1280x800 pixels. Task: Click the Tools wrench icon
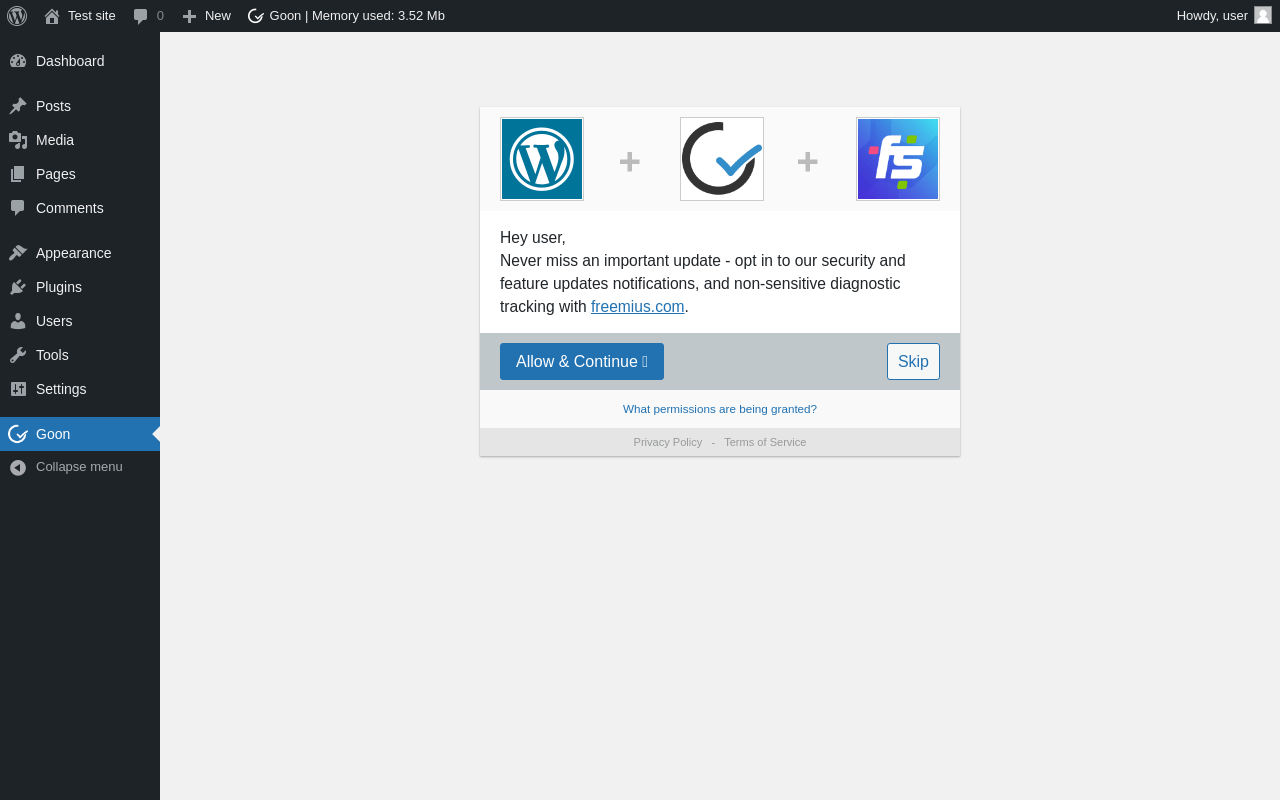click(18, 355)
